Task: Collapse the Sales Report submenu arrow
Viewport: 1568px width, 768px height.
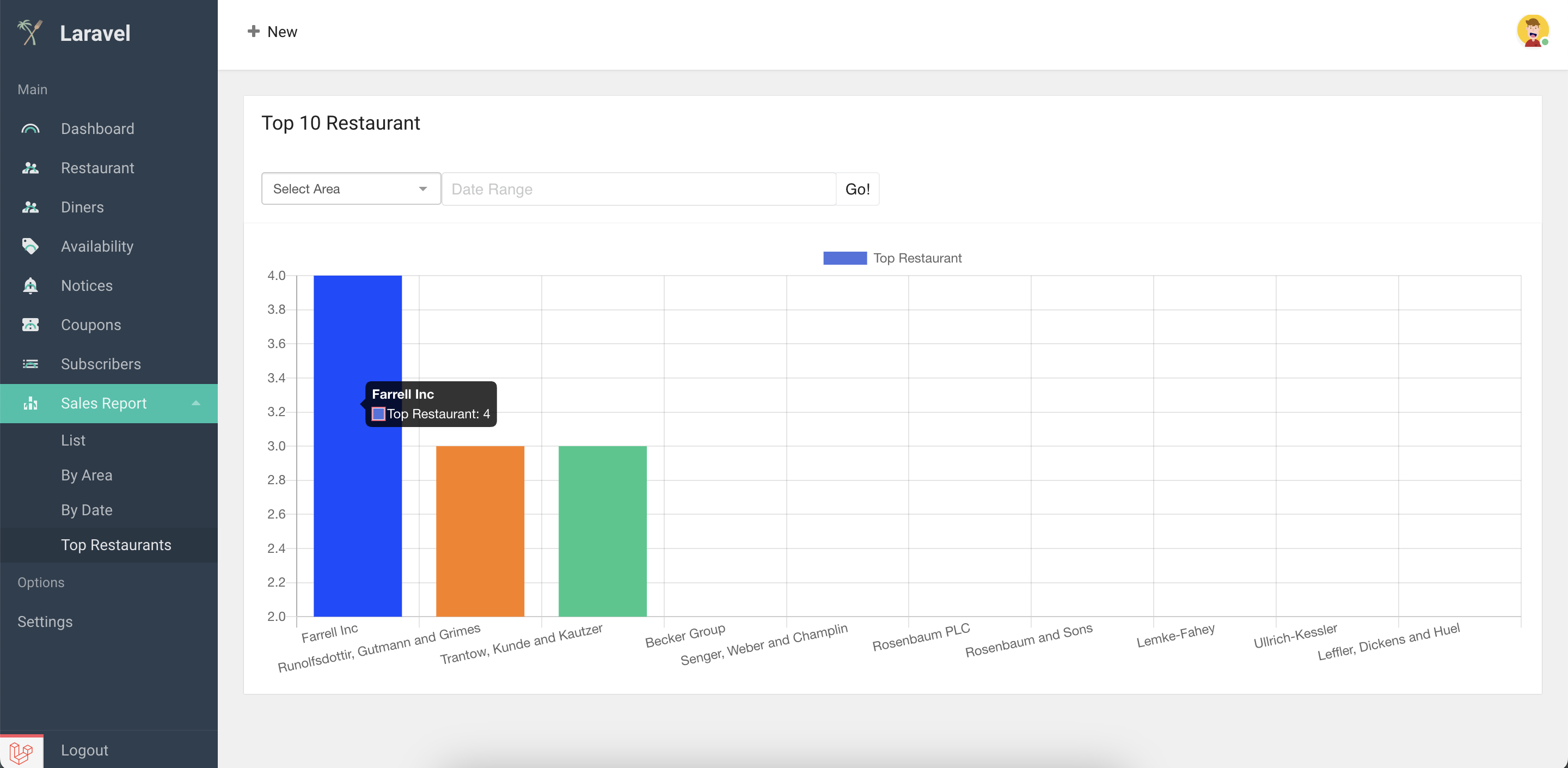Action: (x=196, y=403)
